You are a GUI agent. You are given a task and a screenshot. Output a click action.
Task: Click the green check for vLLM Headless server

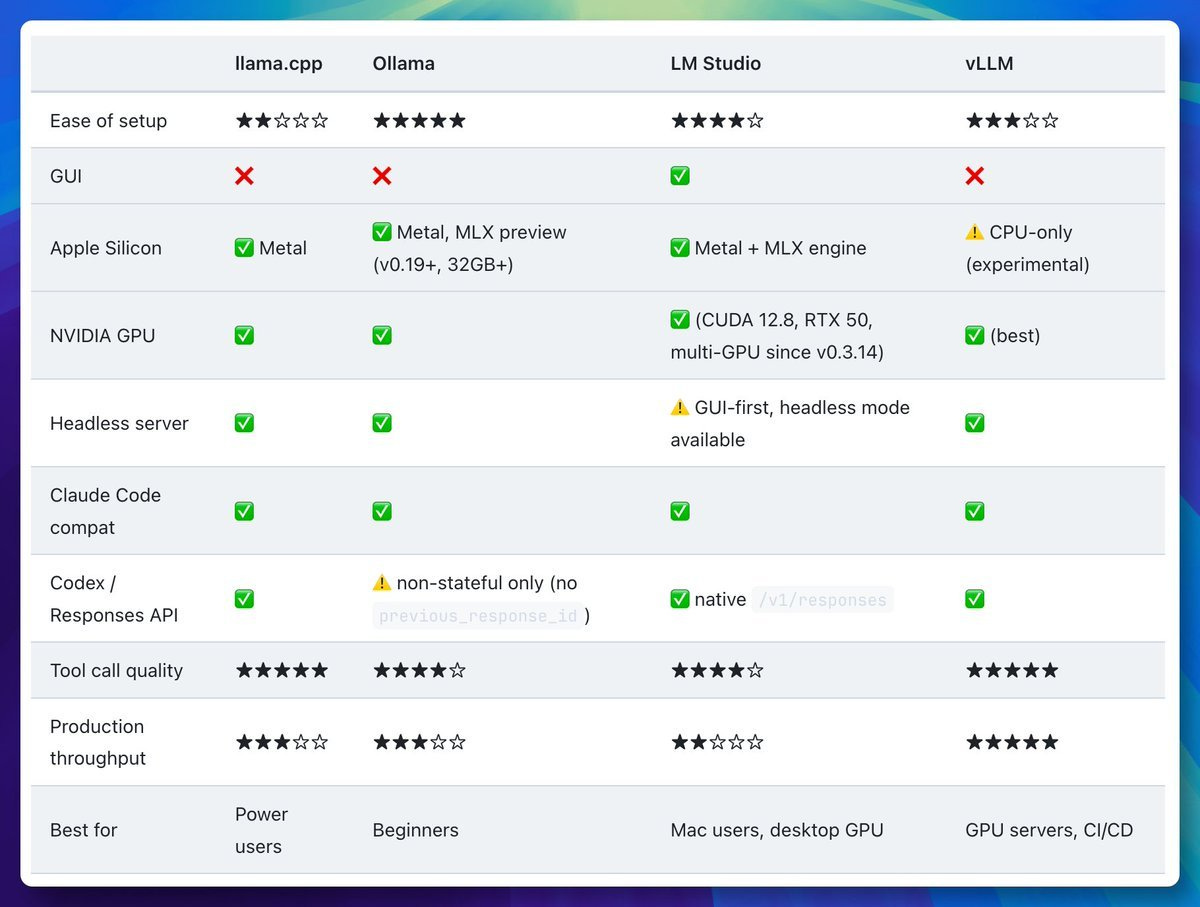pyautogui.click(x=975, y=423)
